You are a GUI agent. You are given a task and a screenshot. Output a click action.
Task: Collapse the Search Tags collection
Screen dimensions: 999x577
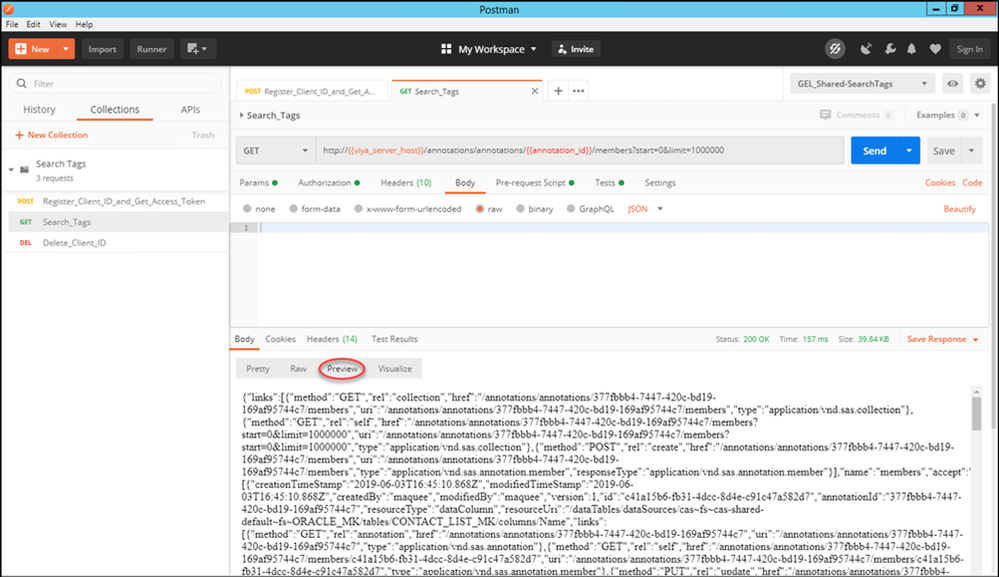click(11, 169)
